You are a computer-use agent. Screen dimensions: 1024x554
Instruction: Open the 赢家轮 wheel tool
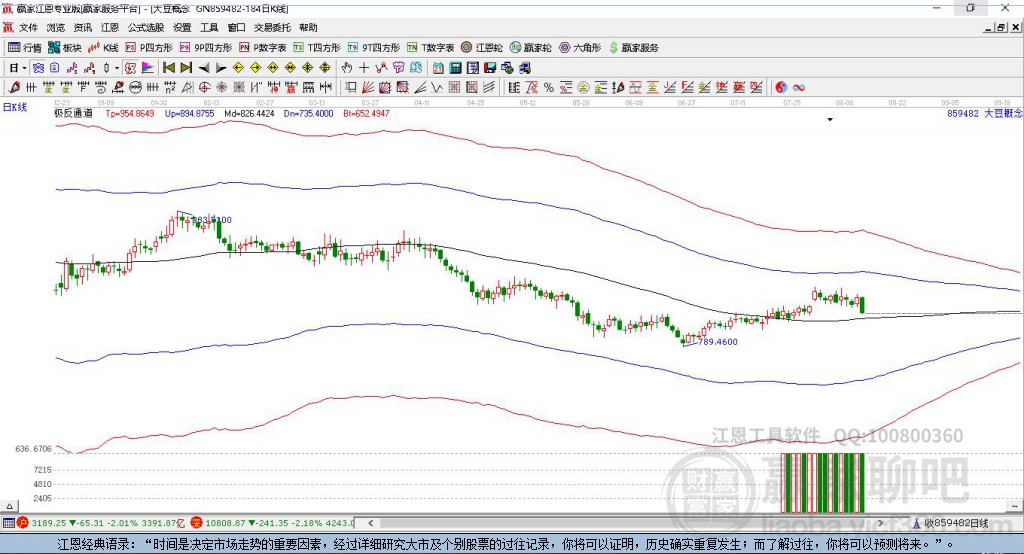click(530, 48)
